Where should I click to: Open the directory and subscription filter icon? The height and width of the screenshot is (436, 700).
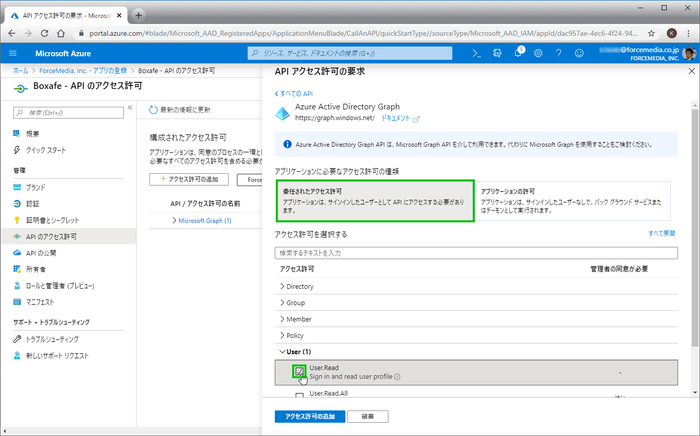click(x=497, y=54)
